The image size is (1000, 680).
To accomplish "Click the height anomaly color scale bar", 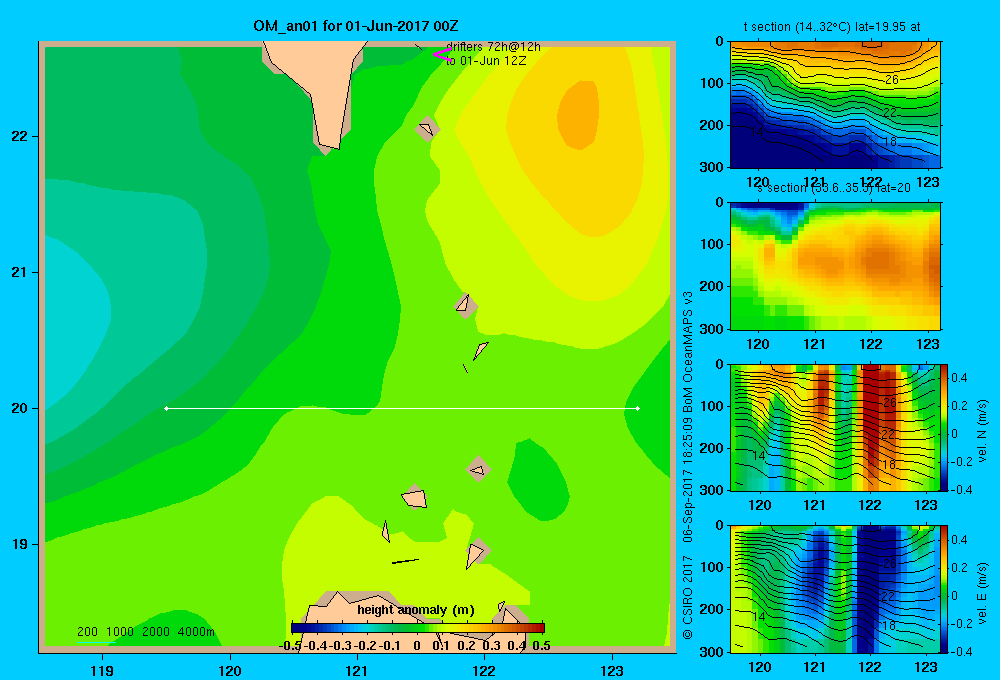I will click(418, 628).
